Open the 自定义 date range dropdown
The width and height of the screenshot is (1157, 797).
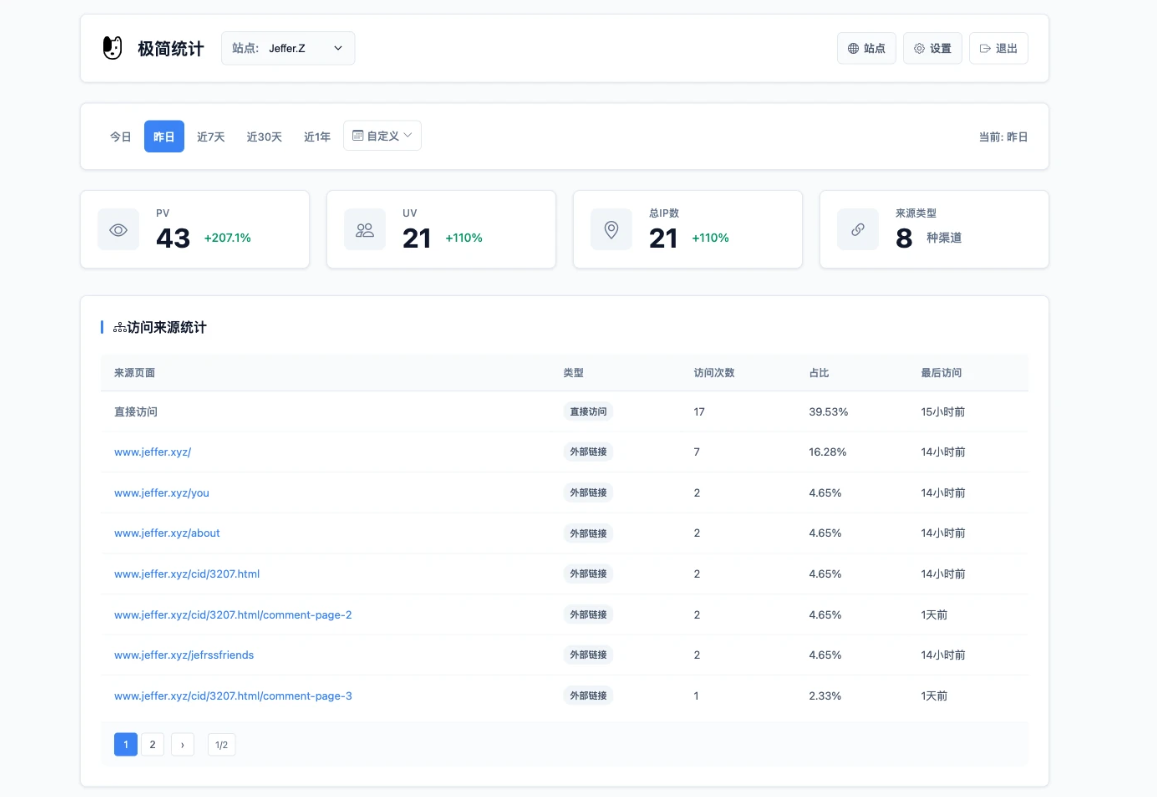tap(382, 136)
